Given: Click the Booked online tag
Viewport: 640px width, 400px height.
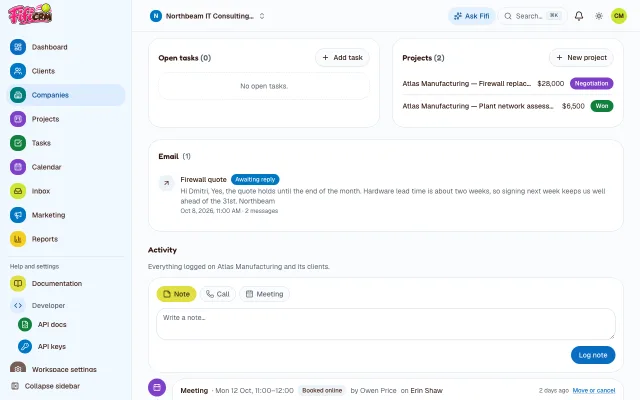Looking at the screenshot, I should 322,391.
